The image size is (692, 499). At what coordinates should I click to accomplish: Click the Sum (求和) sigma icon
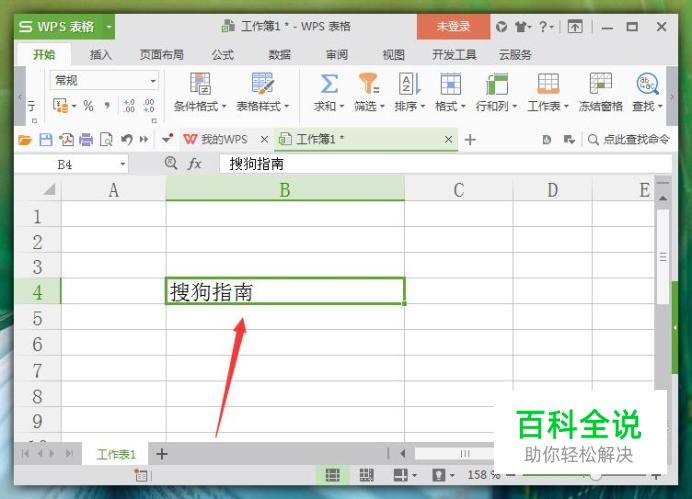329,84
